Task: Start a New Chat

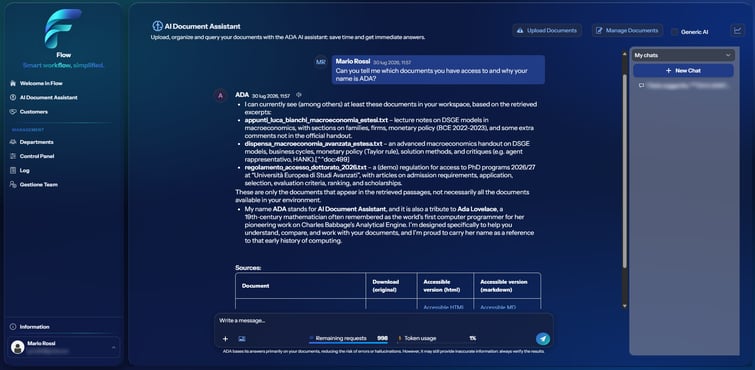Action: click(683, 70)
